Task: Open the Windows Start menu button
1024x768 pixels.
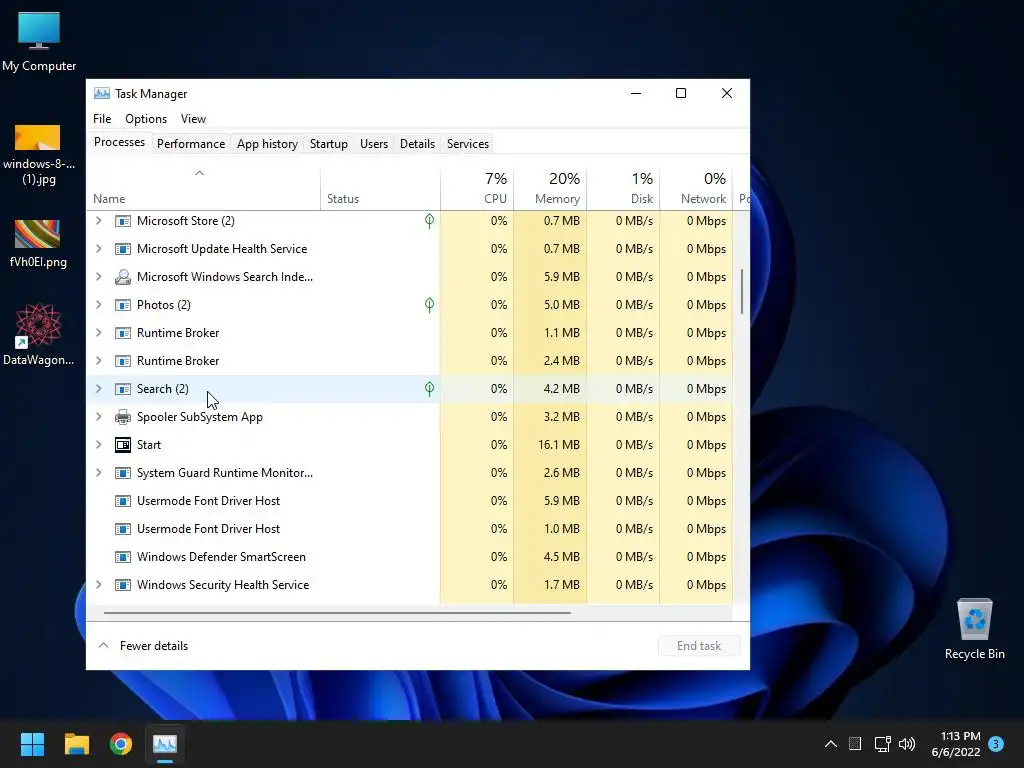Action: tap(32, 744)
